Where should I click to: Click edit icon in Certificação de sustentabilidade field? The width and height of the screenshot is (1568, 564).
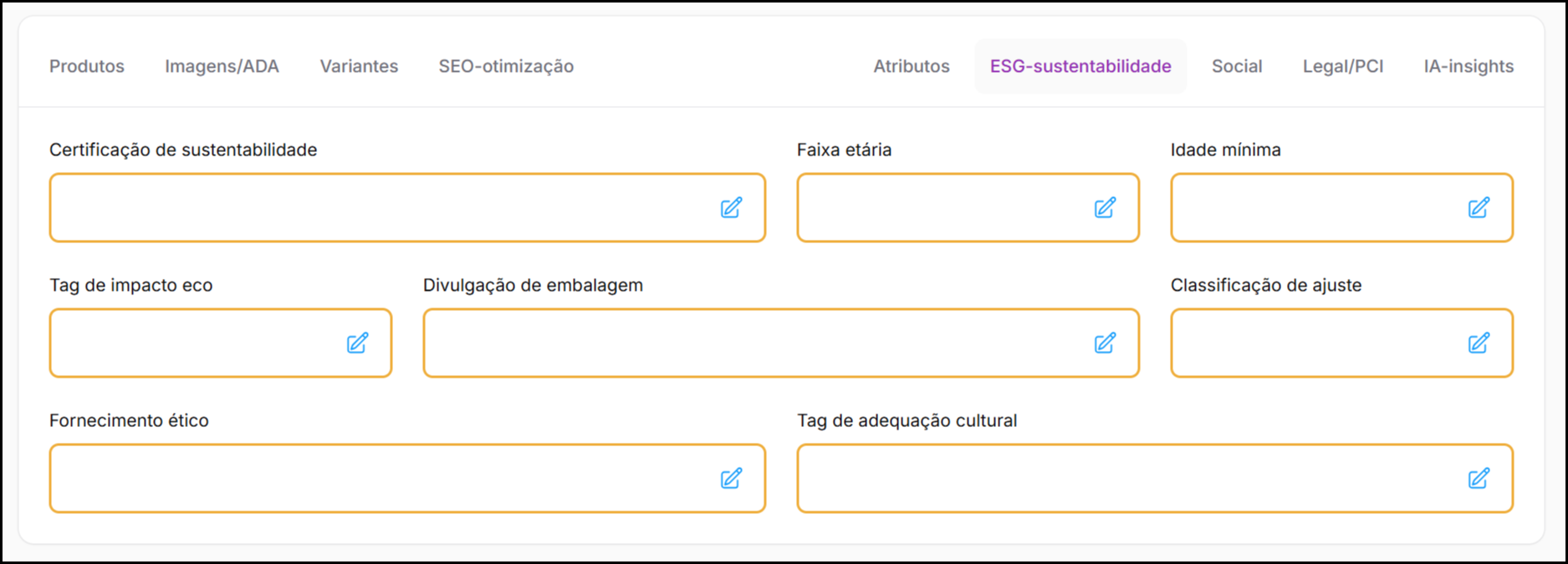coord(731,208)
